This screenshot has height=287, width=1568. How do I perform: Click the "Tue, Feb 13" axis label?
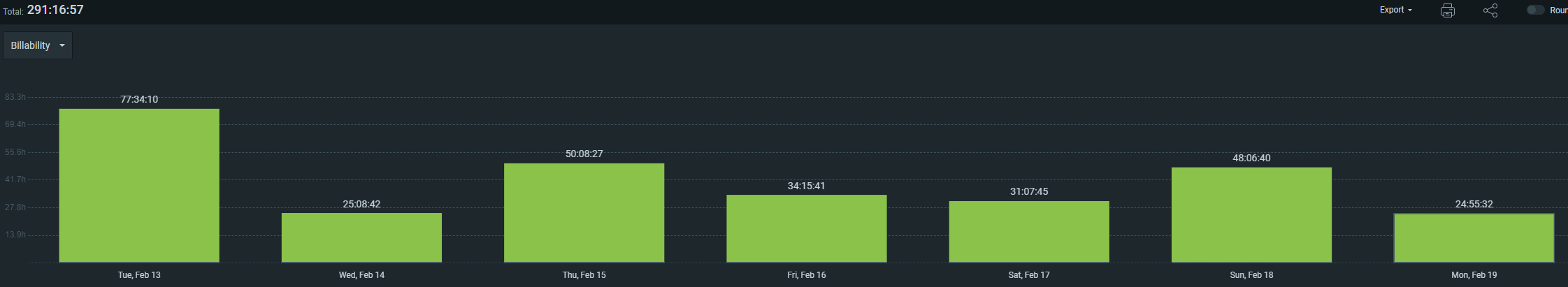click(139, 275)
